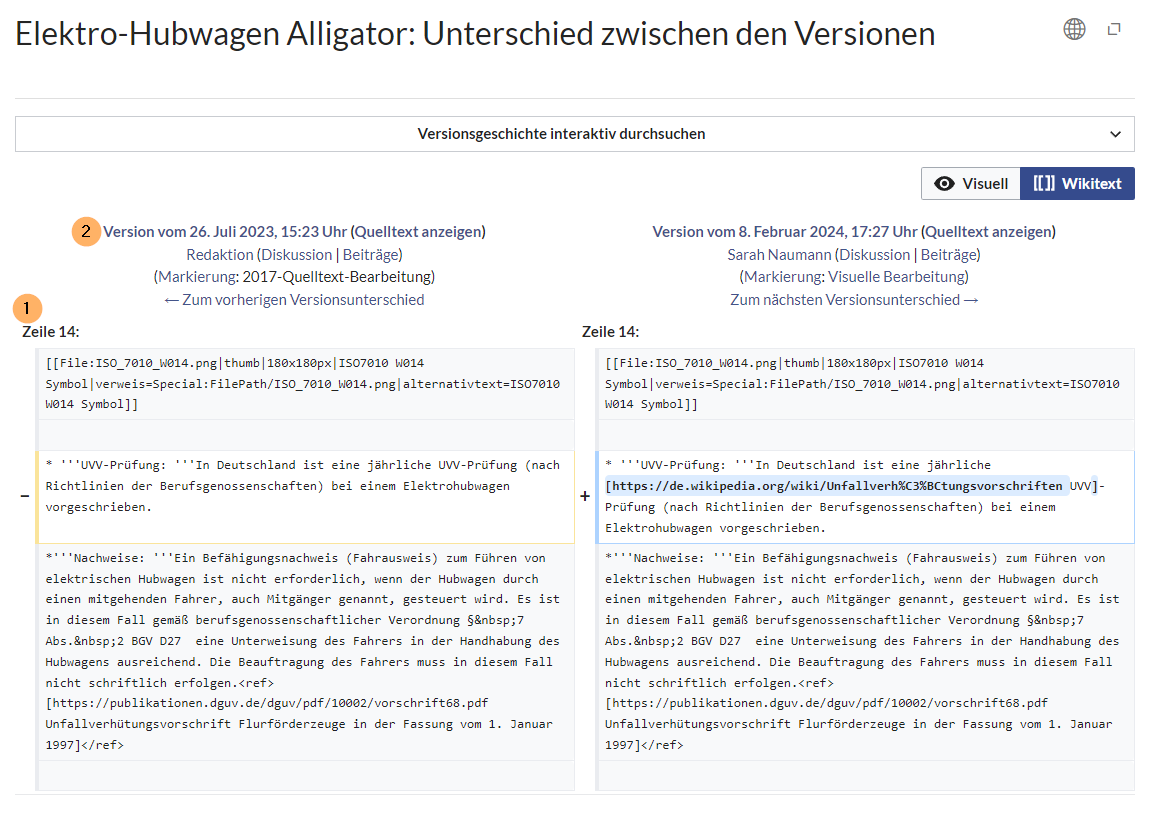Click the orange annotation marker 2

point(86,231)
